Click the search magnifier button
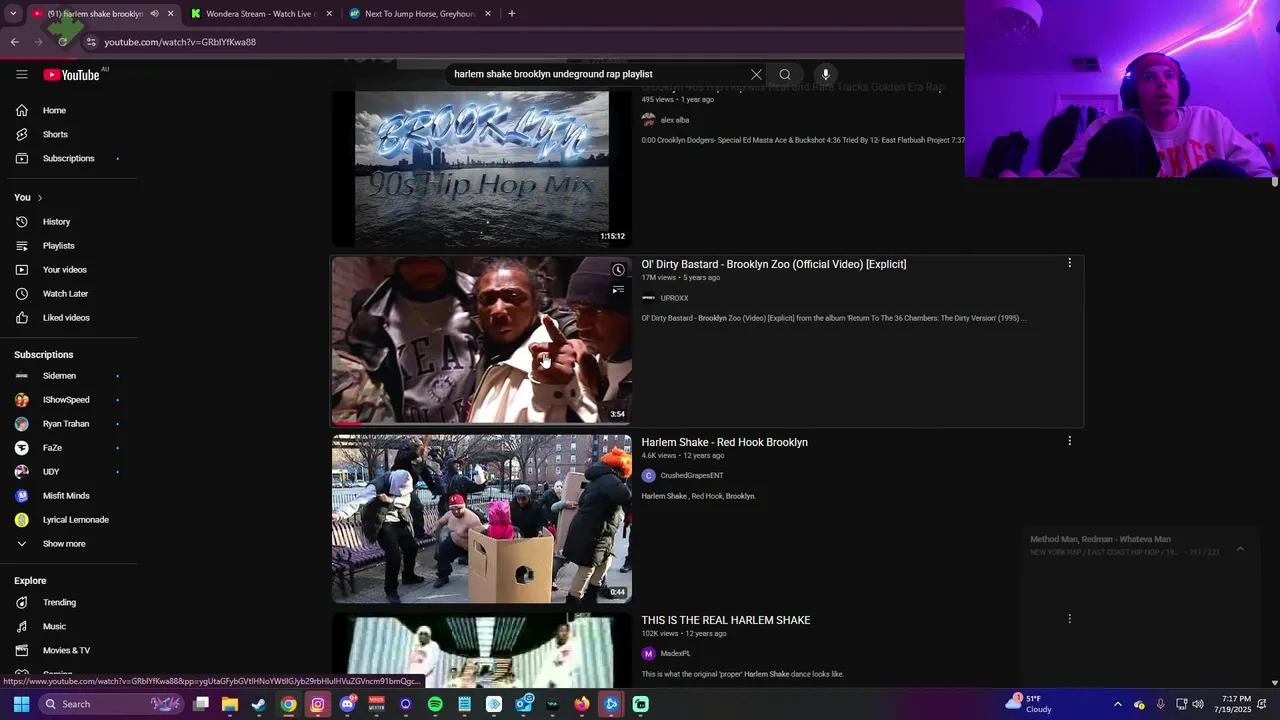Screen dimensions: 1280x720 (x=785, y=74)
